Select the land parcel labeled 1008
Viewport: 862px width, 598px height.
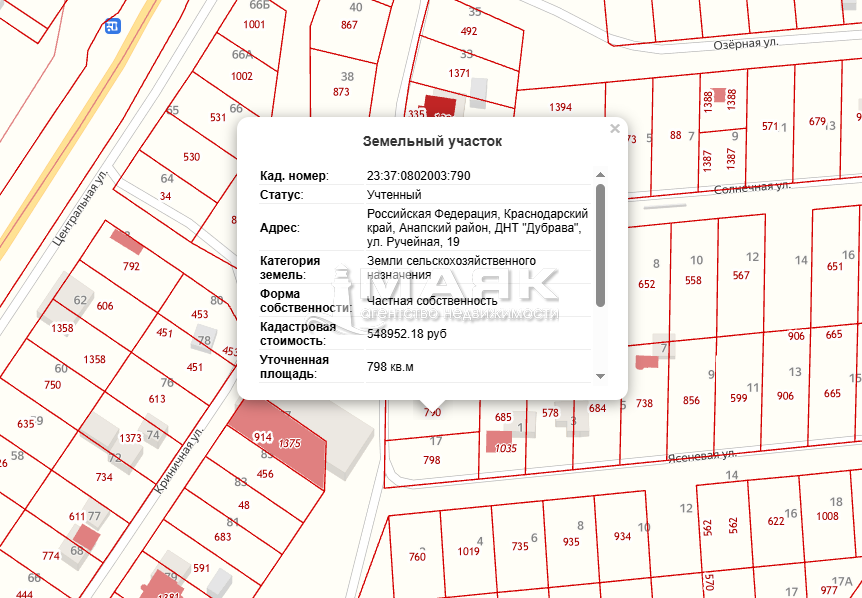coord(827,516)
